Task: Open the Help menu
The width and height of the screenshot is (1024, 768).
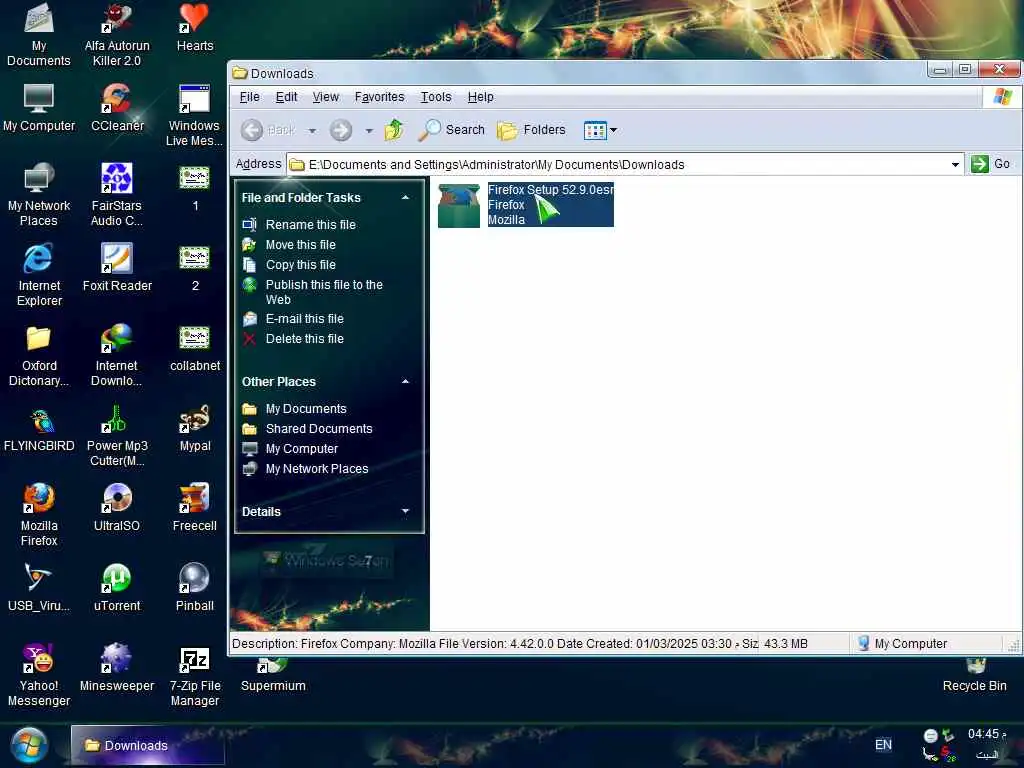Action: pos(481,97)
